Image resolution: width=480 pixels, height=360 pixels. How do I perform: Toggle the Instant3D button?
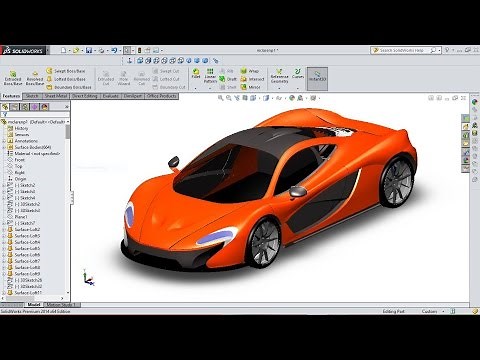tap(317, 79)
